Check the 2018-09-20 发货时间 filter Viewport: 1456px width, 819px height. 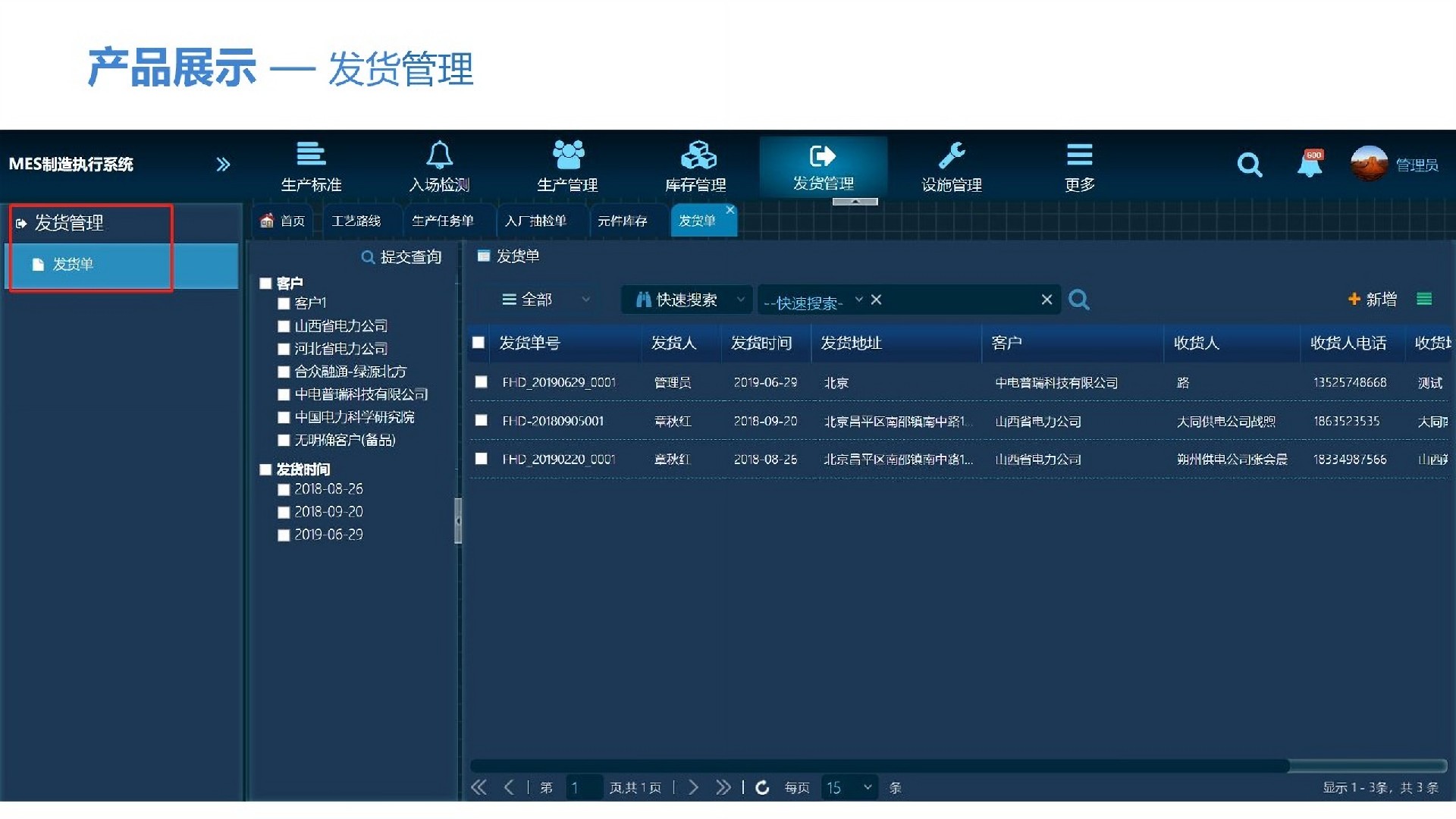click(x=284, y=512)
